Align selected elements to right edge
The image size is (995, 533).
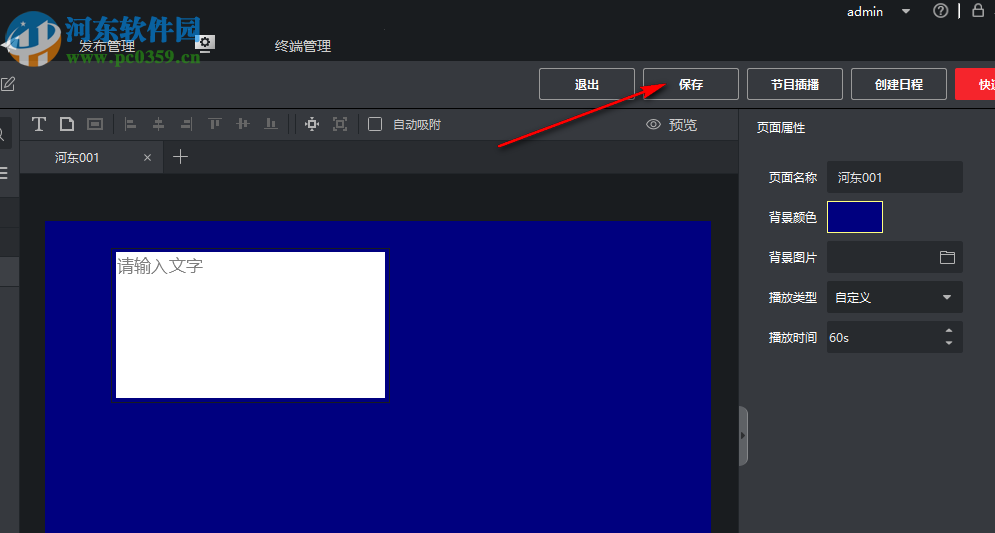point(187,124)
